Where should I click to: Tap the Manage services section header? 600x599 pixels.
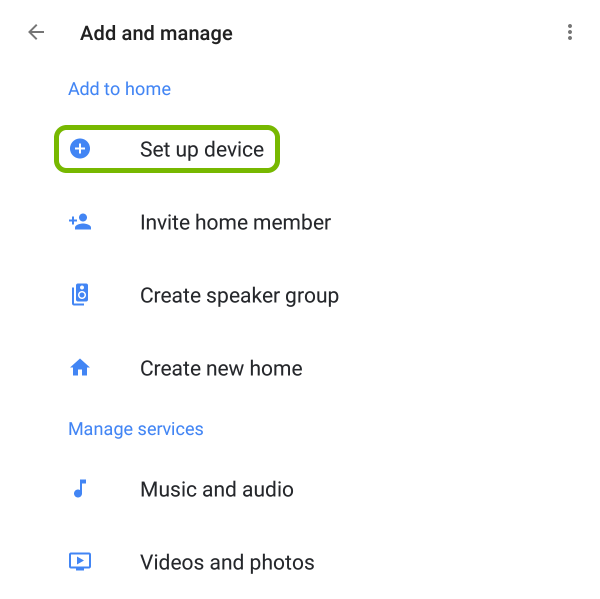135,429
